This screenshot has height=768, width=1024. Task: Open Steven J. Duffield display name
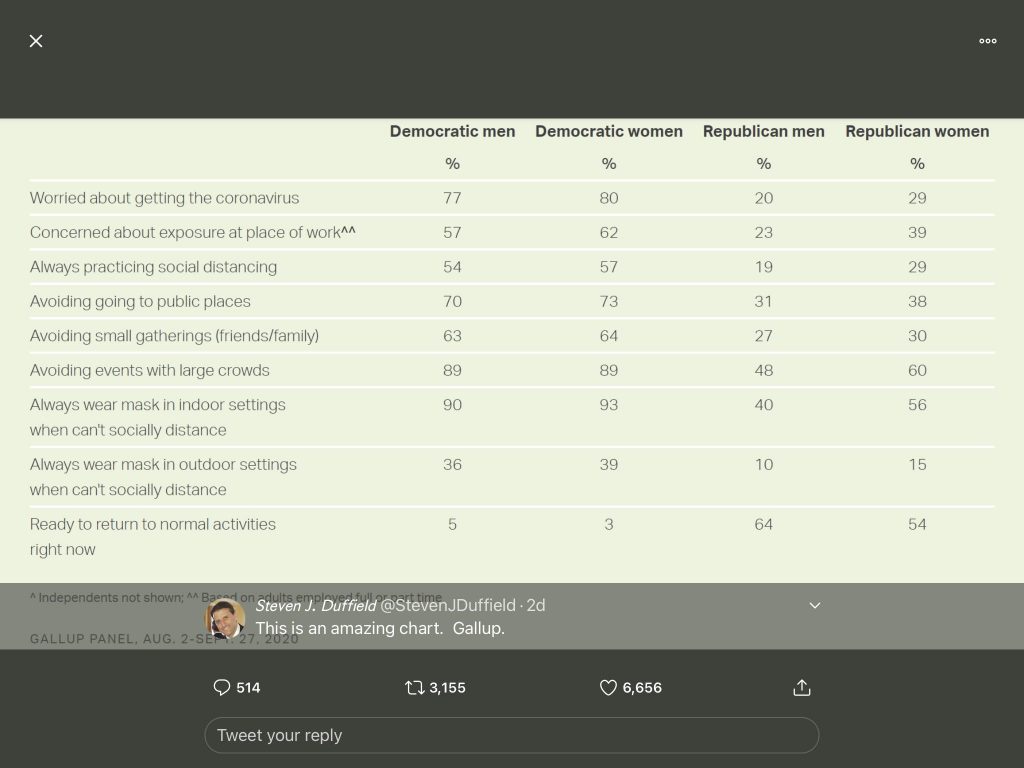tap(315, 605)
